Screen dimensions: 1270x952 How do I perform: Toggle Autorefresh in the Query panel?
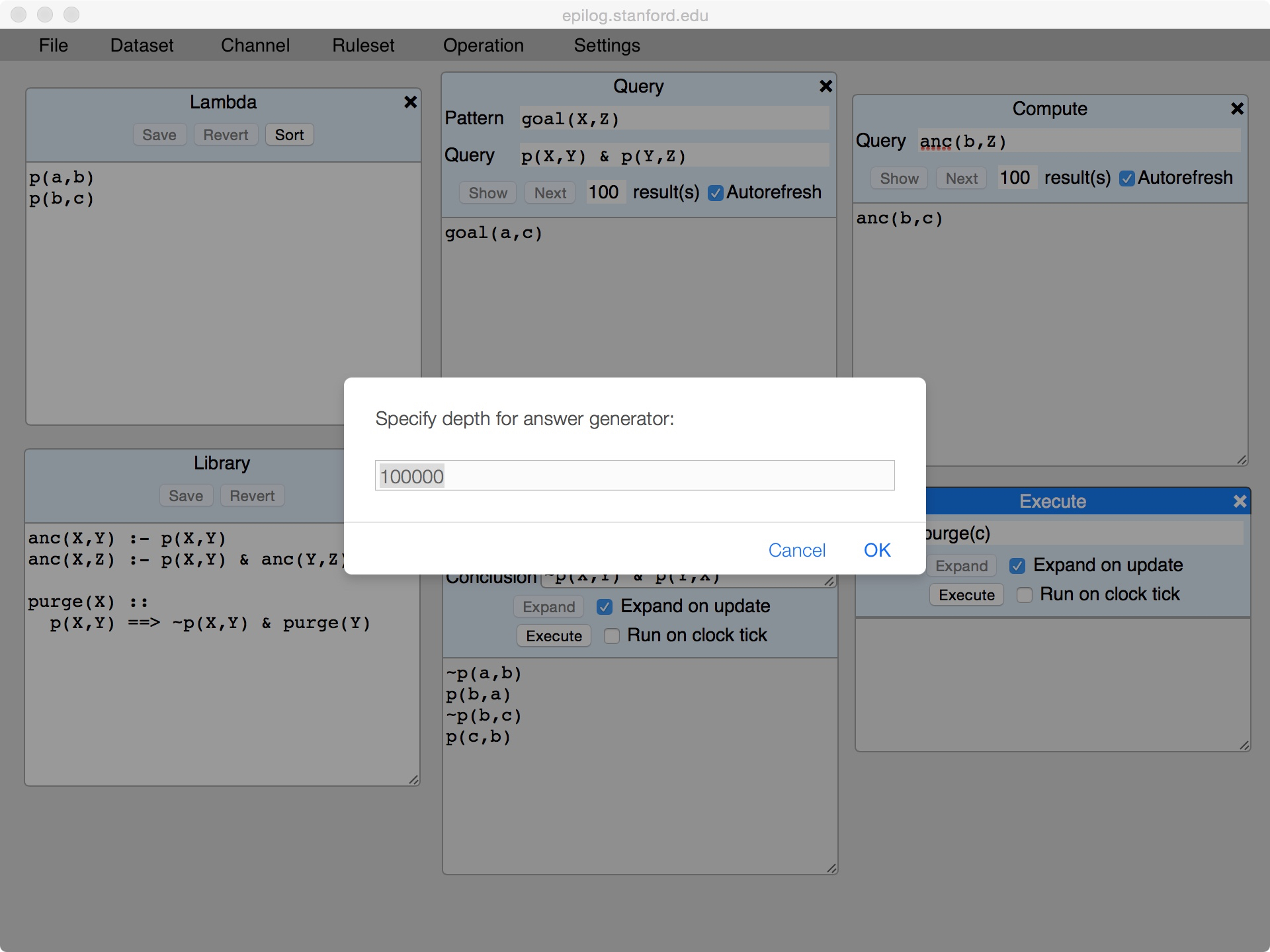click(x=715, y=193)
